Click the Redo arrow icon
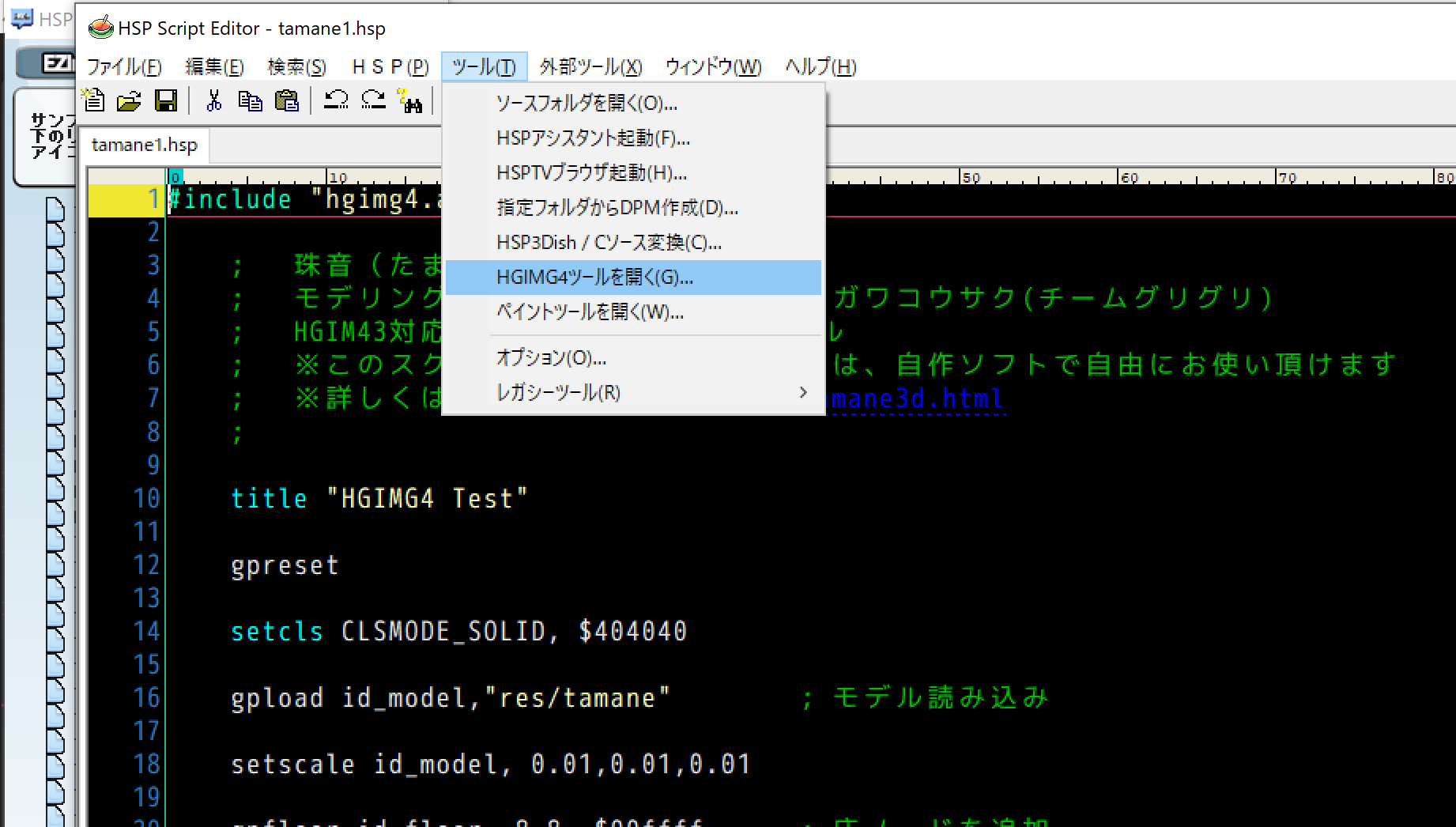The image size is (1456, 827). 373,100
